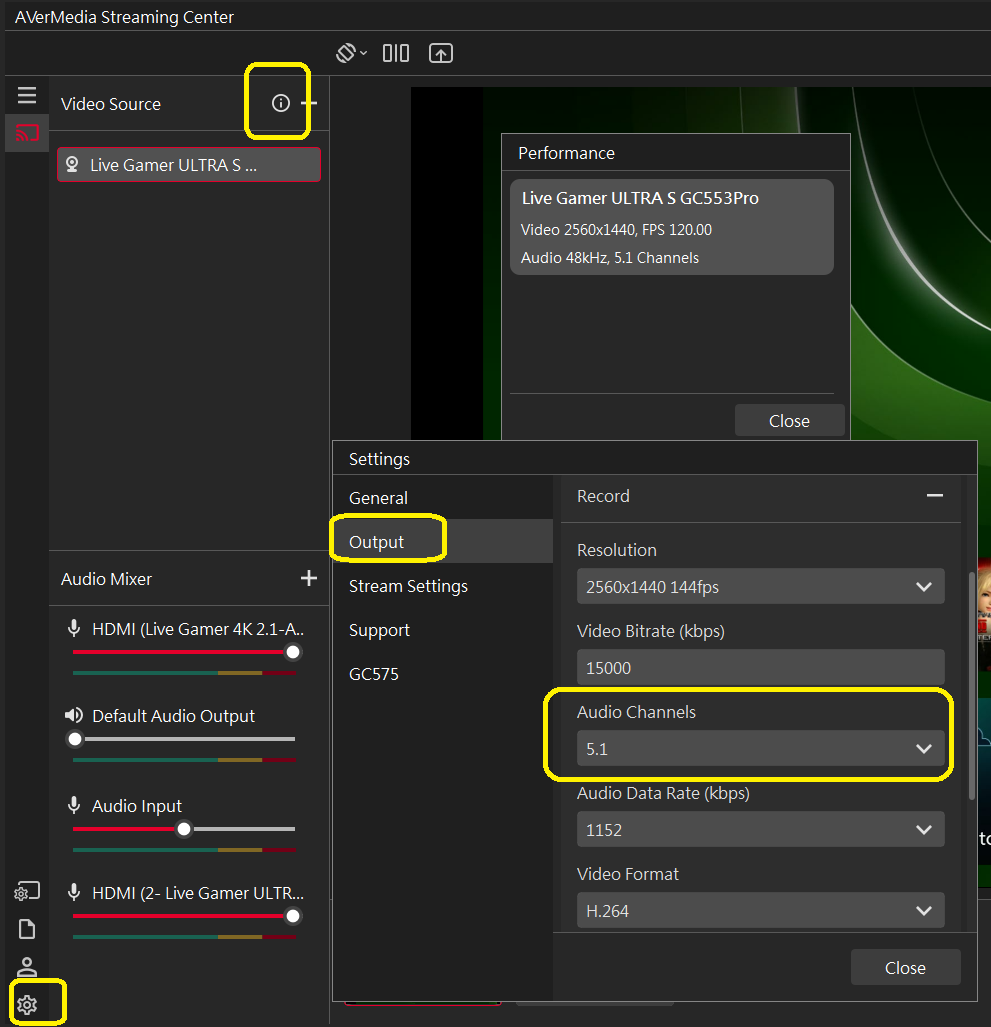991x1027 pixels.
Task: Select the red streaming capture icon
Action: click(26, 133)
